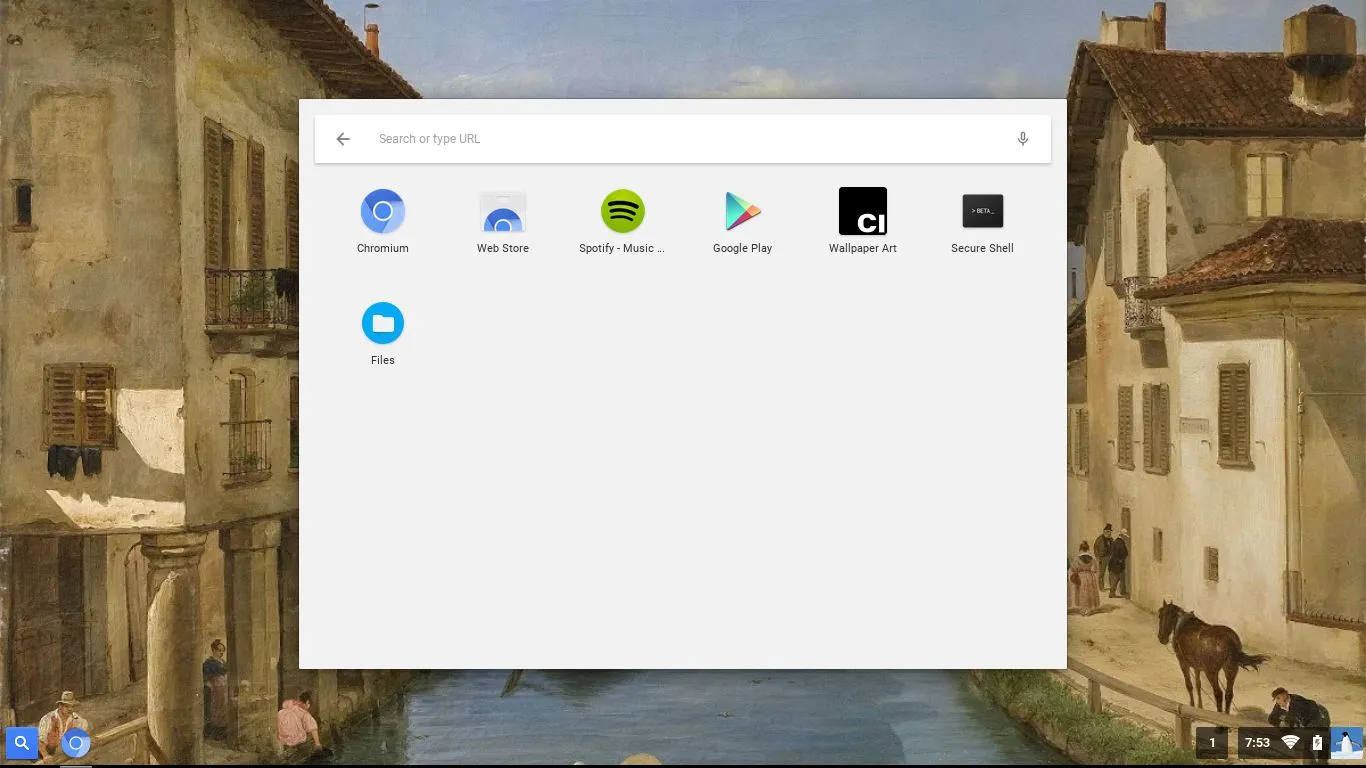Launch Google Play from the launcher
The height and width of the screenshot is (768, 1366).
point(743,211)
